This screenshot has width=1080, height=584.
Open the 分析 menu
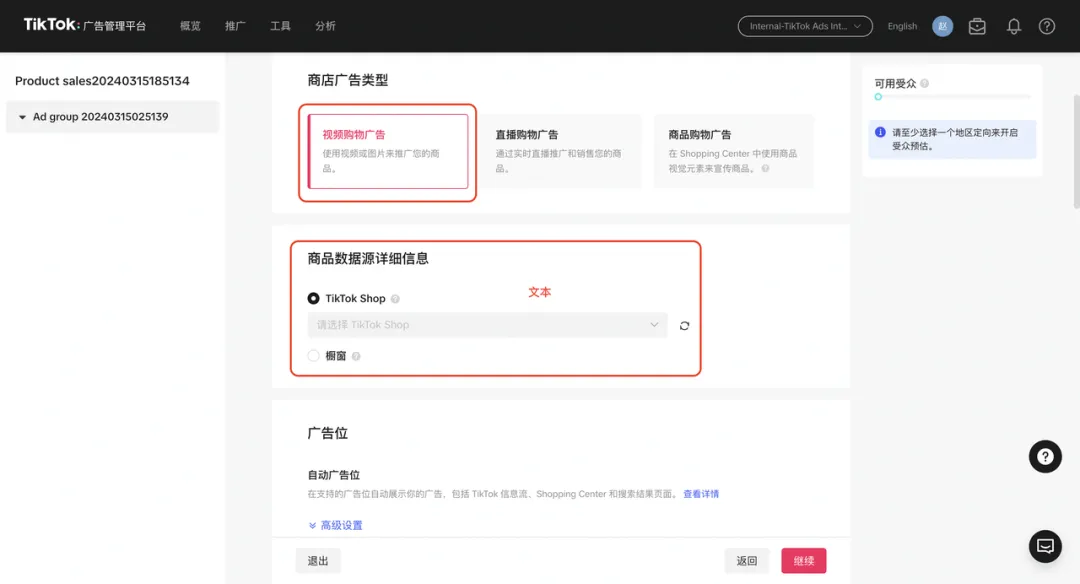pyautogui.click(x=325, y=26)
